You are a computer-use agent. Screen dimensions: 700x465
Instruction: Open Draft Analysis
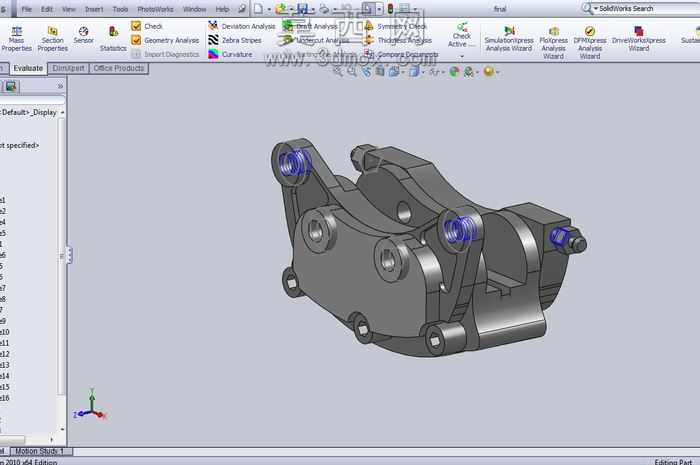point(310,26)
